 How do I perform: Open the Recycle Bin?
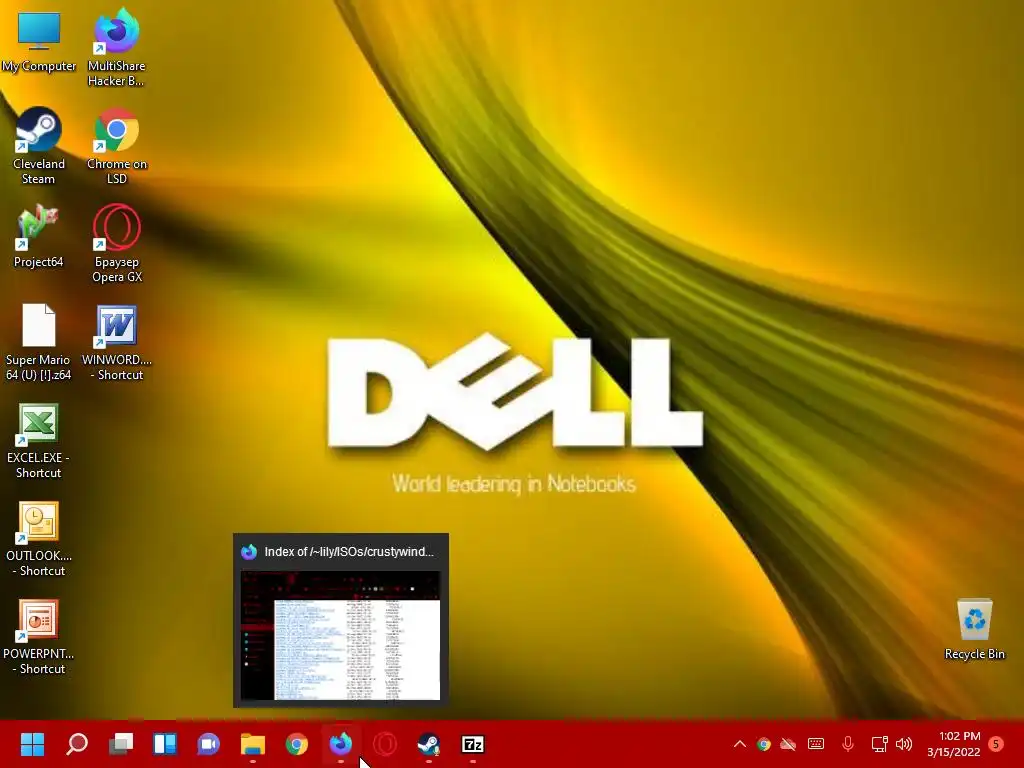point(974,629)
